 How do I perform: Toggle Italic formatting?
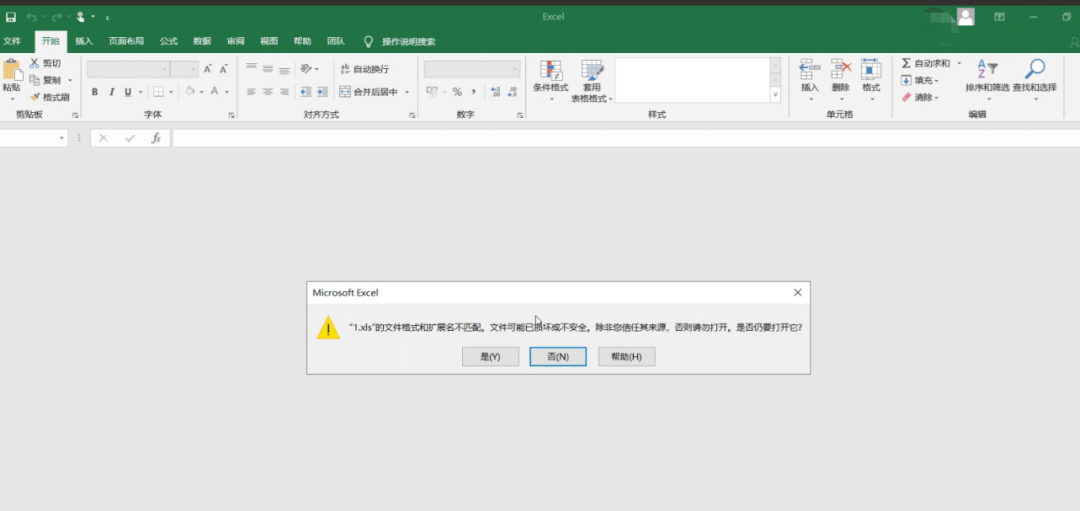[x=111, y=92]
